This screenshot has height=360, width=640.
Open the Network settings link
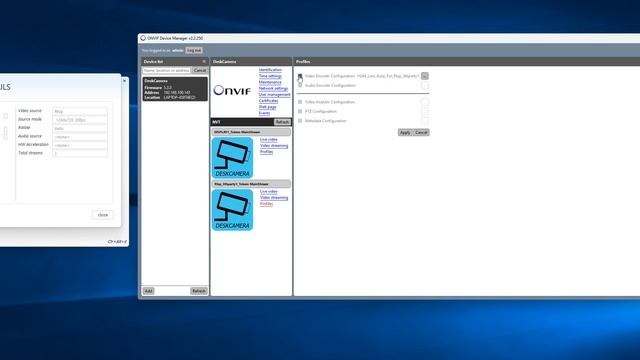coord(273,88)
